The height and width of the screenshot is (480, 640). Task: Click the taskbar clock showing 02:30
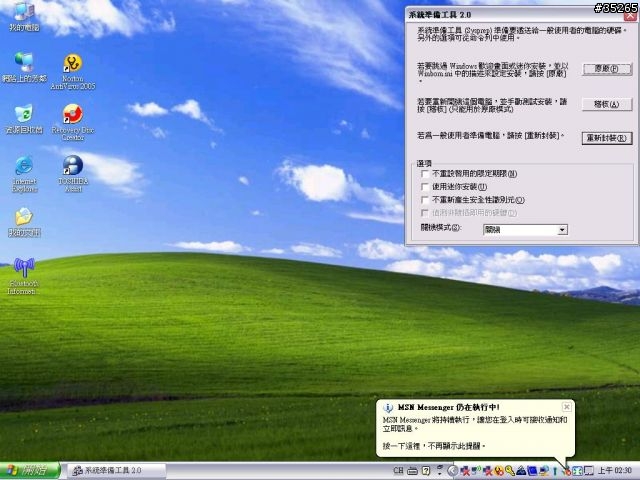coord(615,471)
